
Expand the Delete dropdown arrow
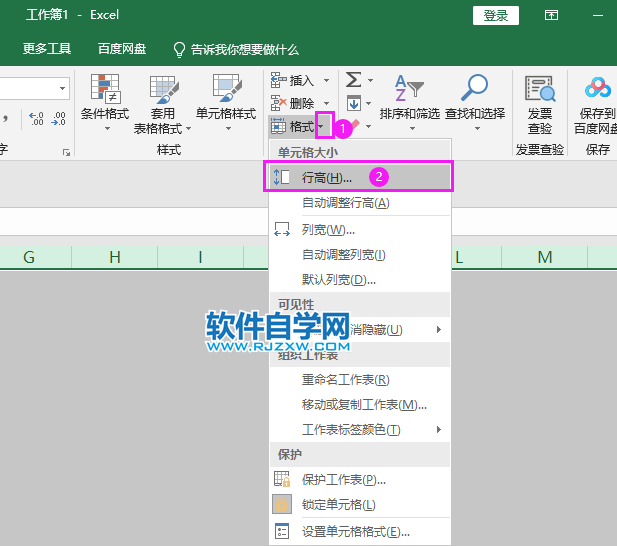[x=327, y=103]
